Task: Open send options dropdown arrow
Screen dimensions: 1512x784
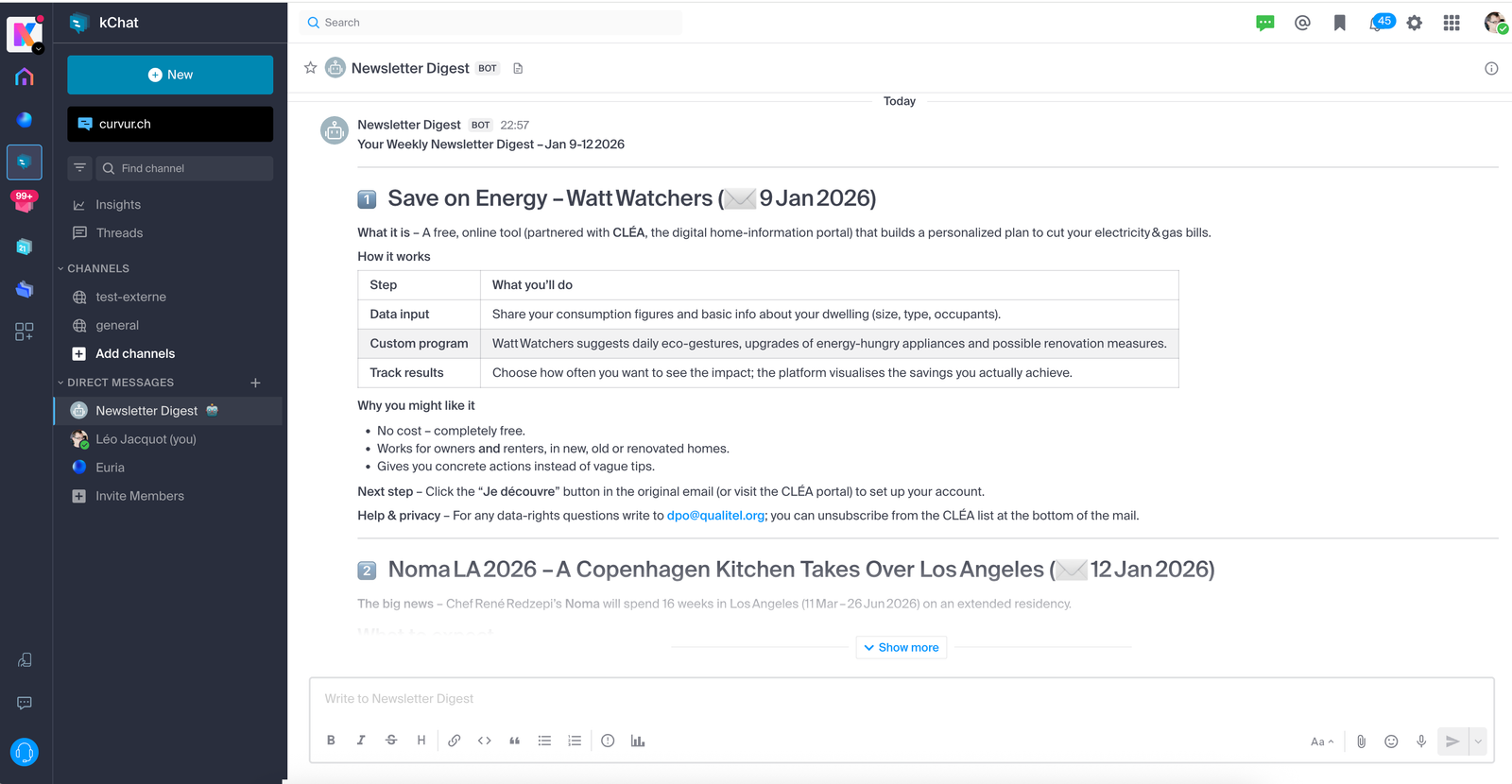Action: click(x=1478, y=741)
